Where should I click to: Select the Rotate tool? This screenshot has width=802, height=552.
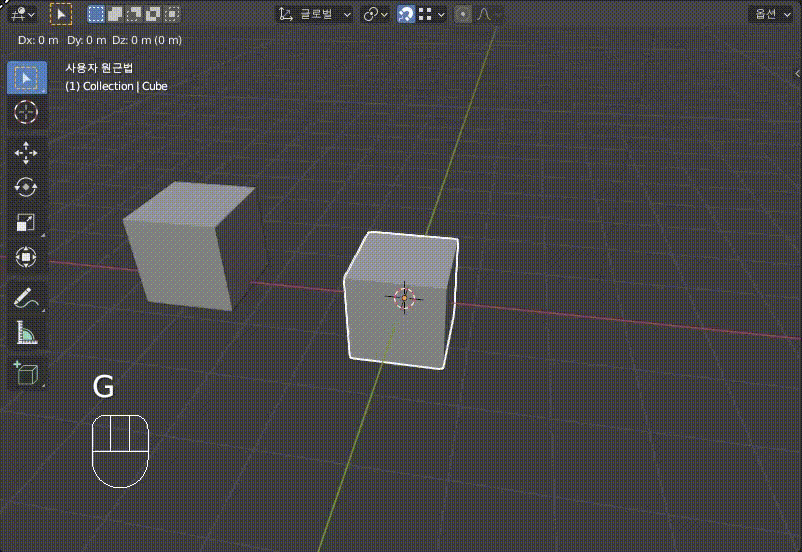[26, 187]
